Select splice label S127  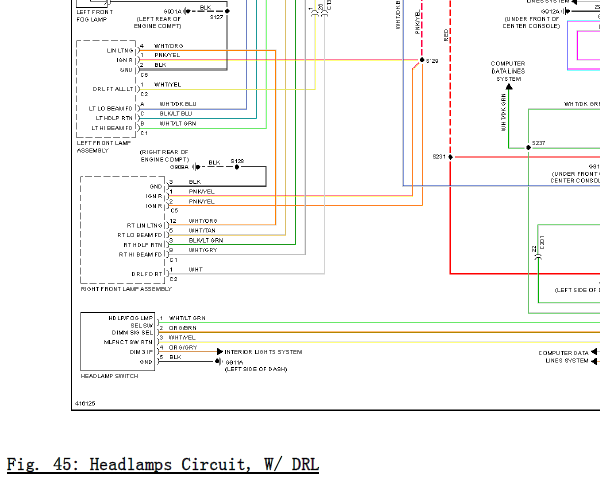click(x=216, y=17)
